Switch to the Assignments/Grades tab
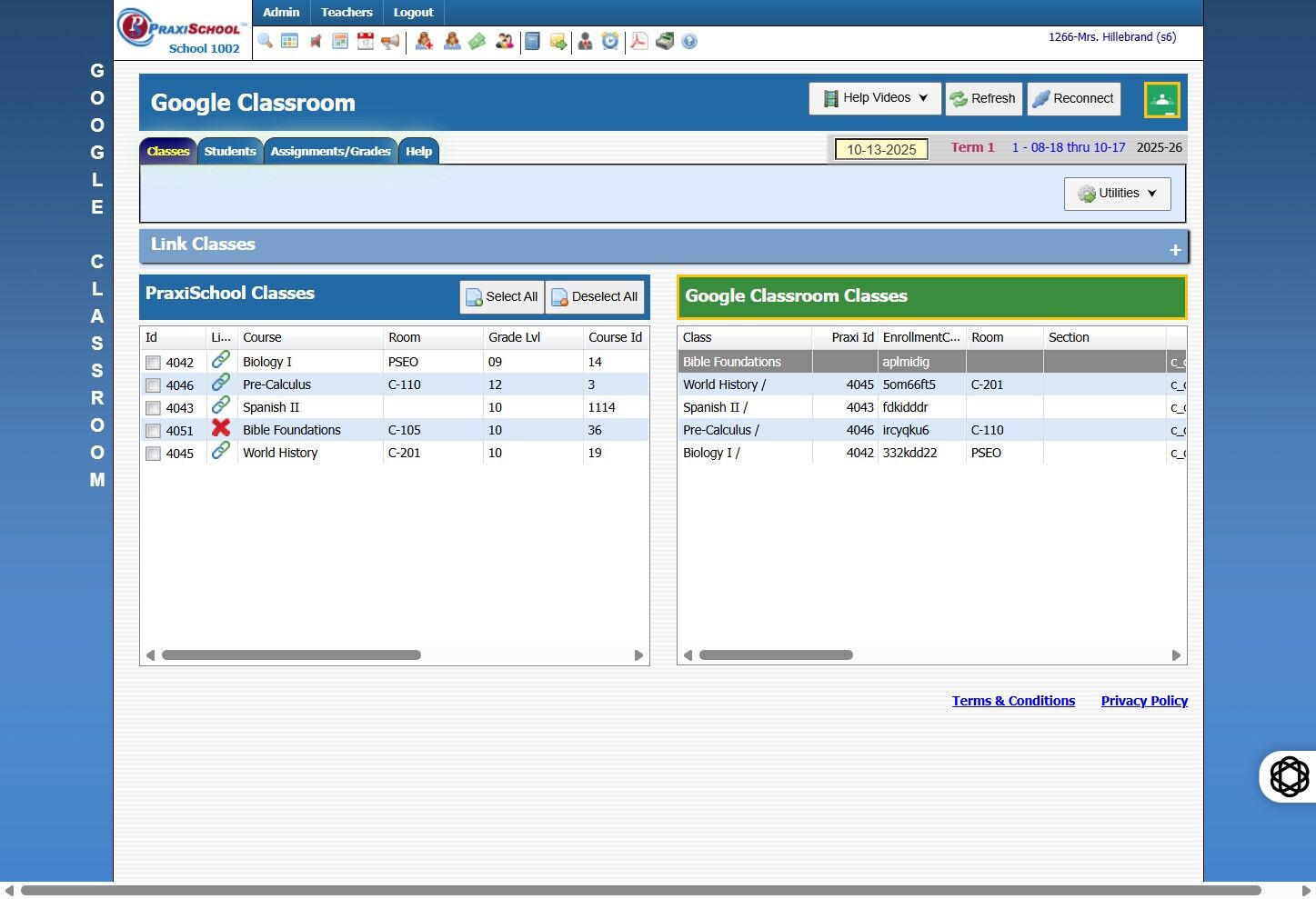The image size is (1316, 899). (330, 151)
